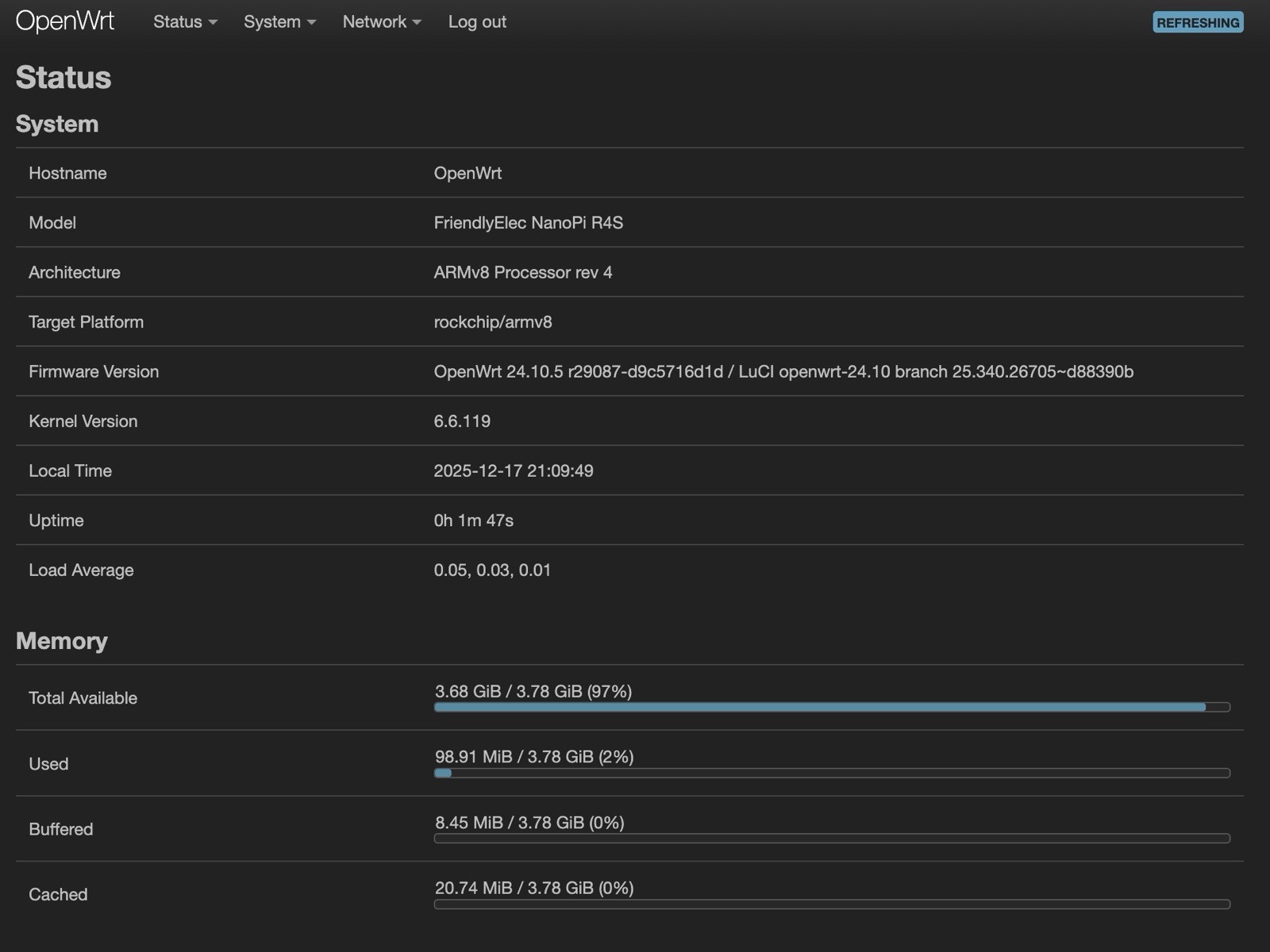The height and width of the screenshot is (952, 1270).
Task: Click the Target Platform value rockchip/armv8
Action: [493, 322]
